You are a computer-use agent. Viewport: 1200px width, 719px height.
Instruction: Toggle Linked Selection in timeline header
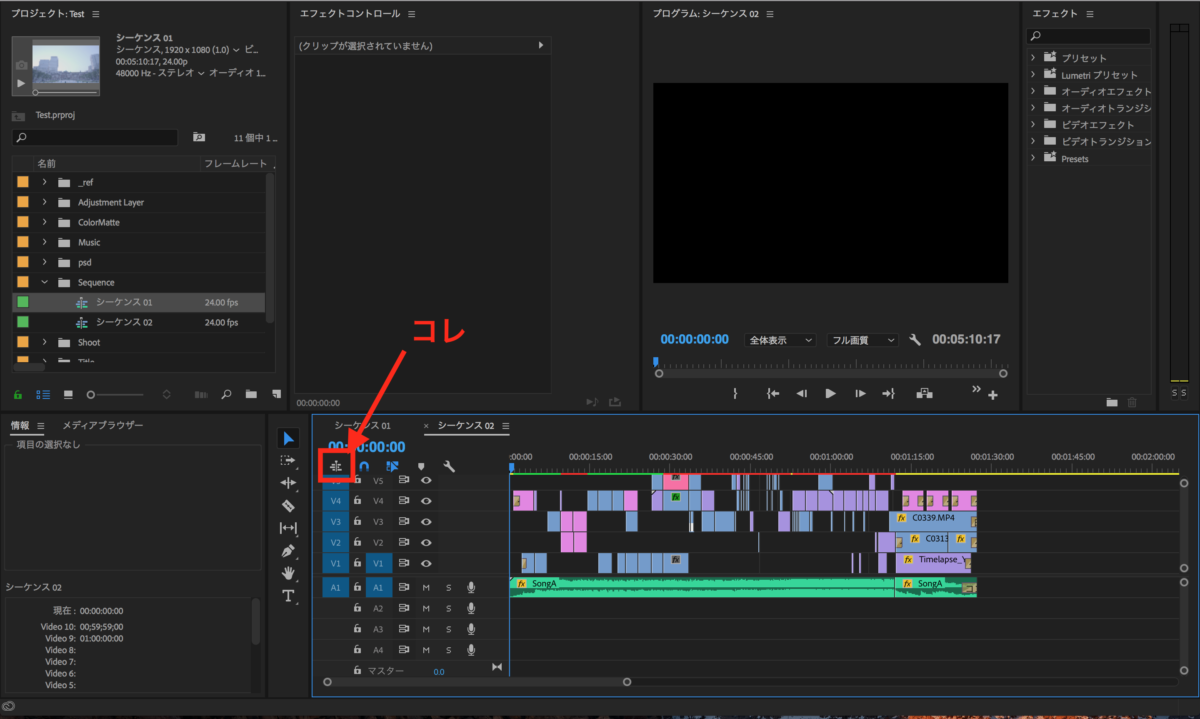click(392, 466)
